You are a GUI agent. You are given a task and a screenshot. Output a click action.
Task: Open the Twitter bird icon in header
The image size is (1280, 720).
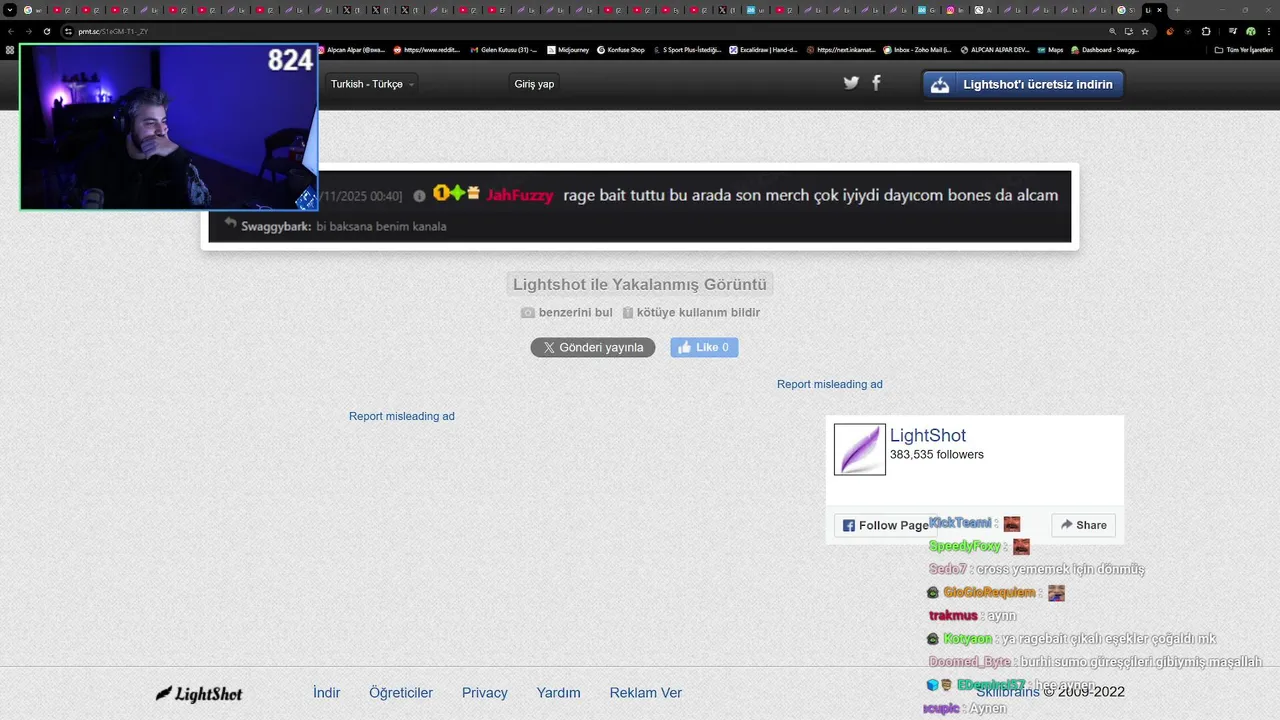tap(851, 83)
